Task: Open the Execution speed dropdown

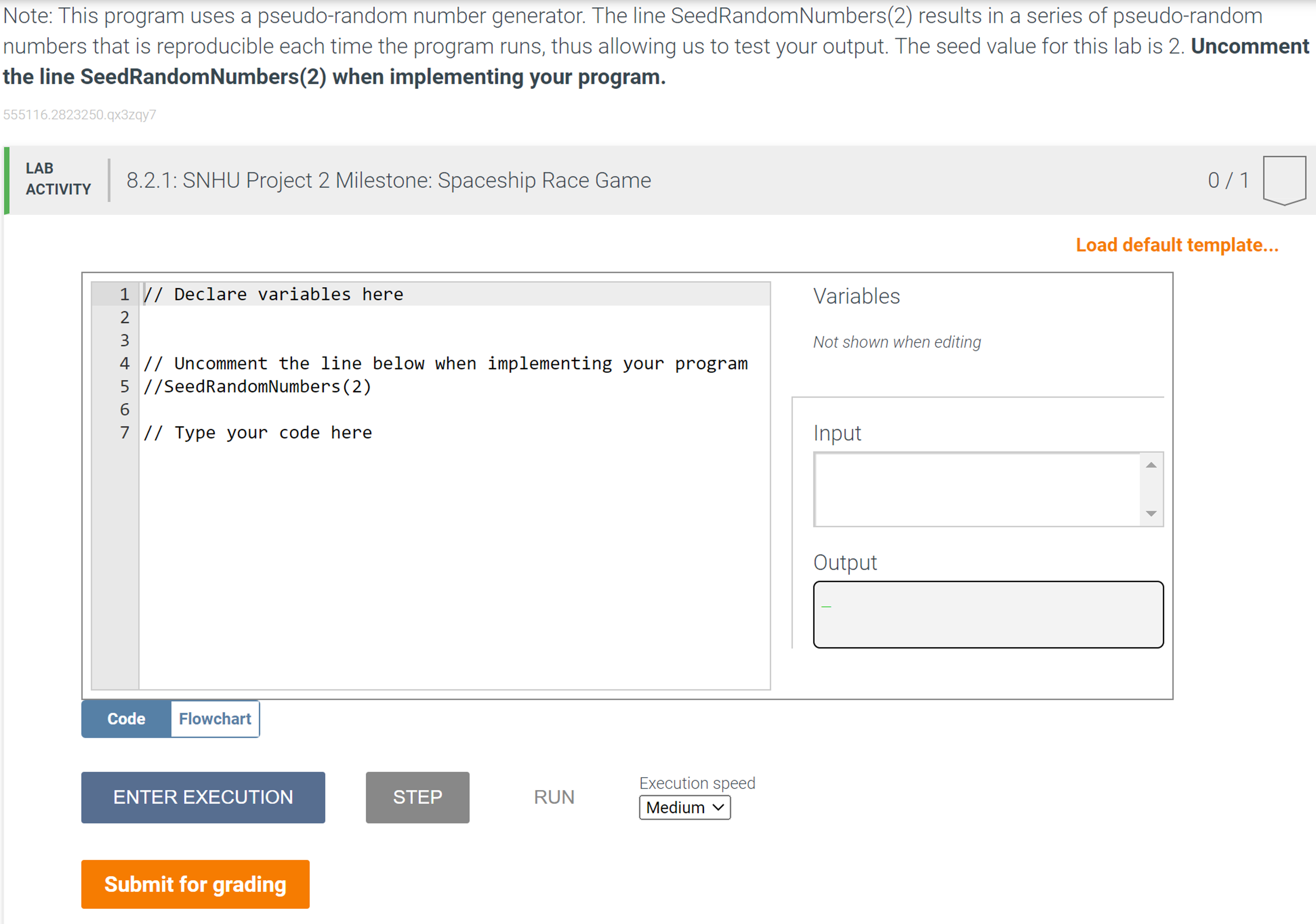Action: click(684, 808)
